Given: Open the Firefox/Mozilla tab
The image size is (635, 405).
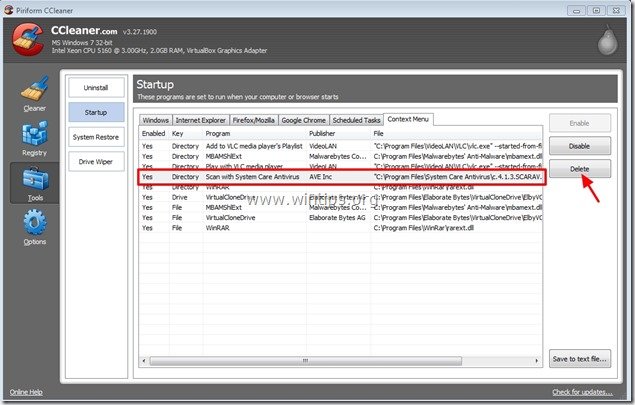Looking at the screenshot, I should pos(255,119).
